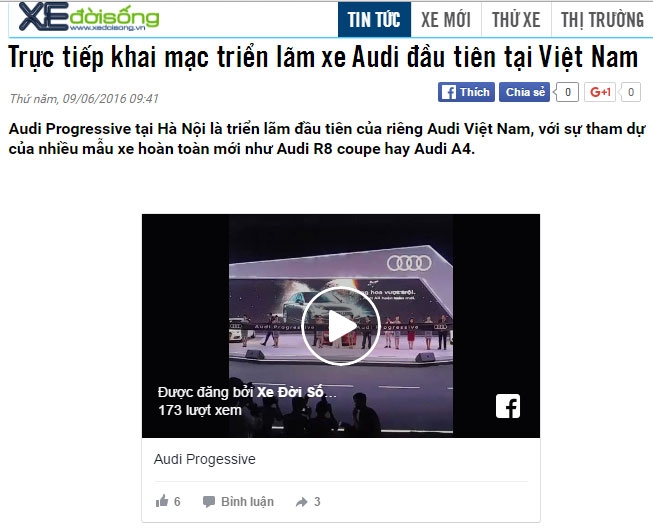Click the Facebook share count bubble

pos(567,92)
